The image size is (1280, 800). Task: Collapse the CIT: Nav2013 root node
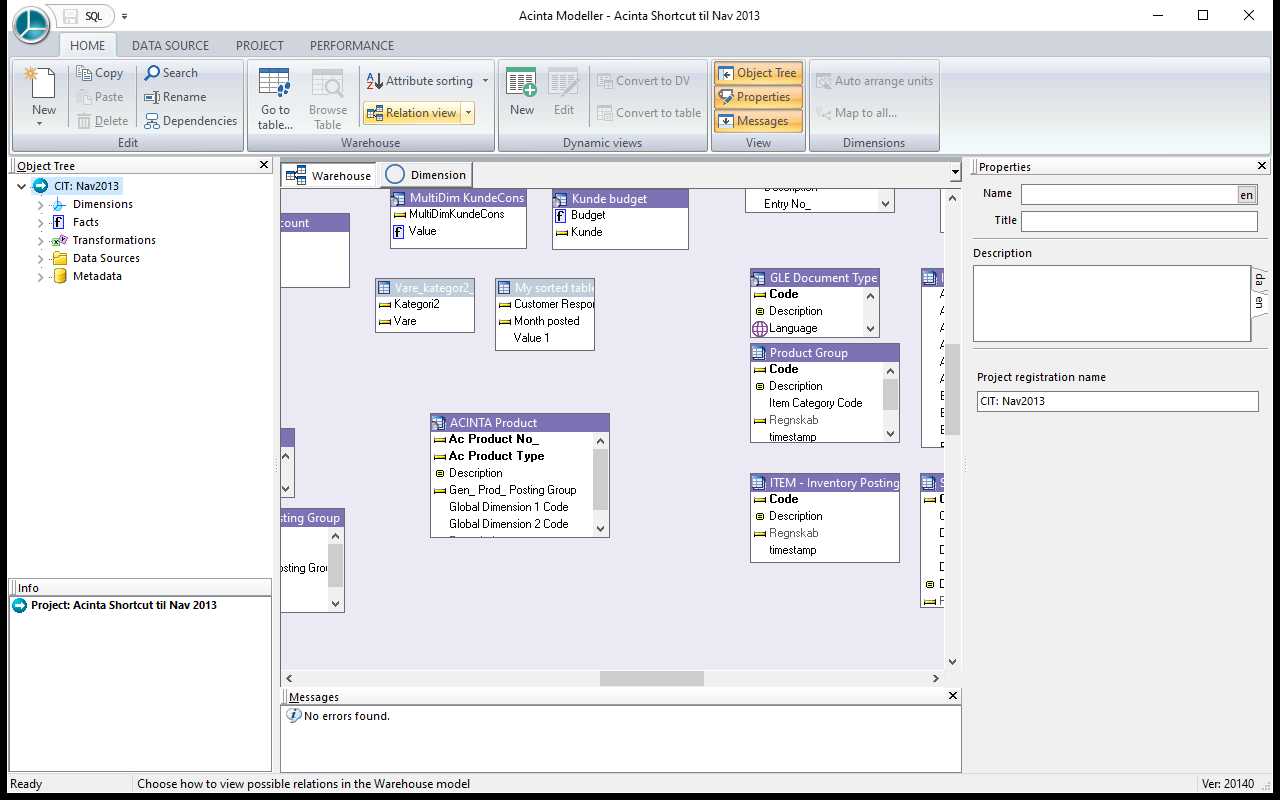22,186
